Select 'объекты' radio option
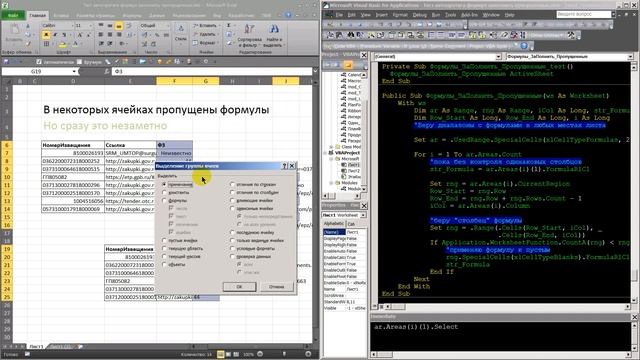Screen dimensions: 640x360 [x=164, y=264]
